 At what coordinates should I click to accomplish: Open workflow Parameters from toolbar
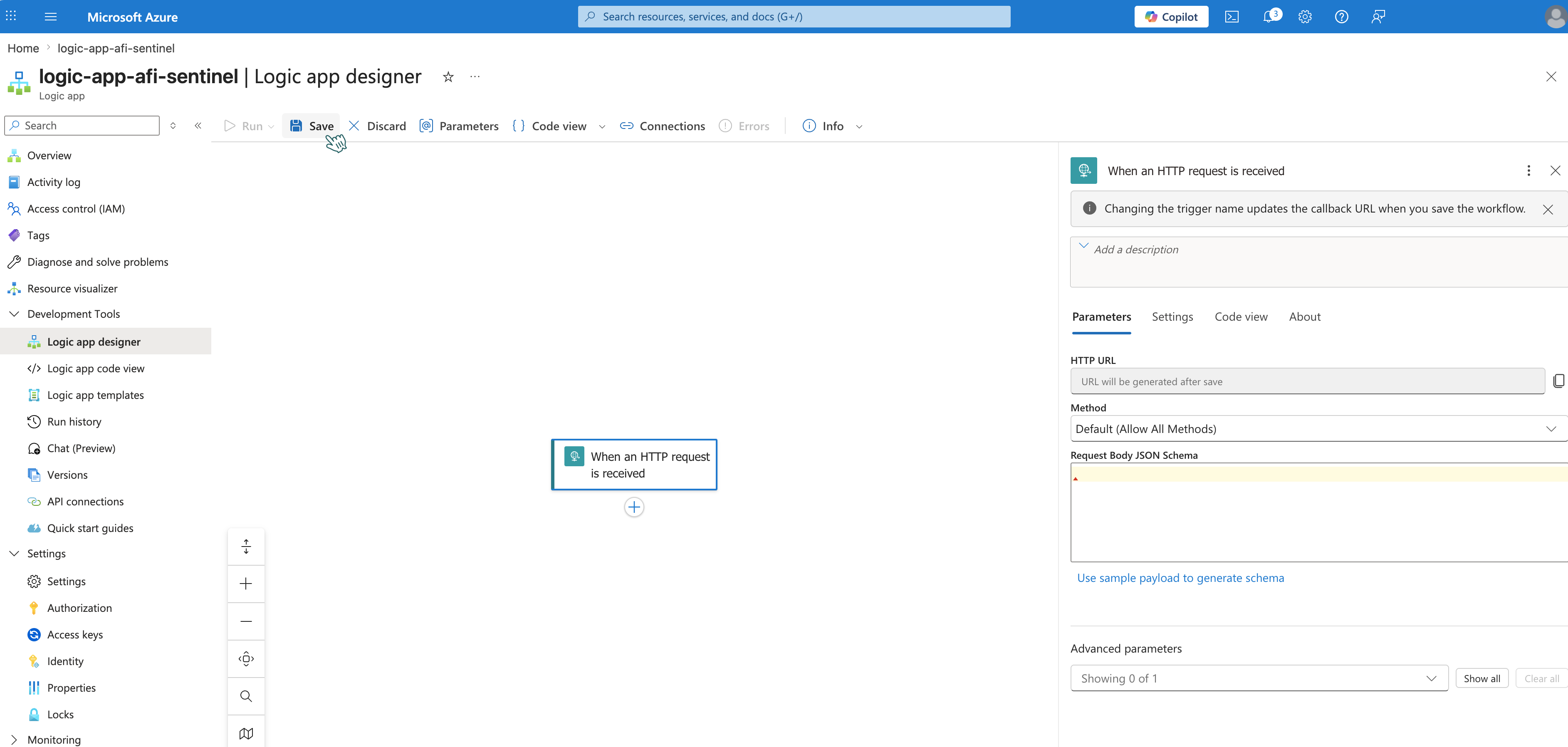pos(458,126)
